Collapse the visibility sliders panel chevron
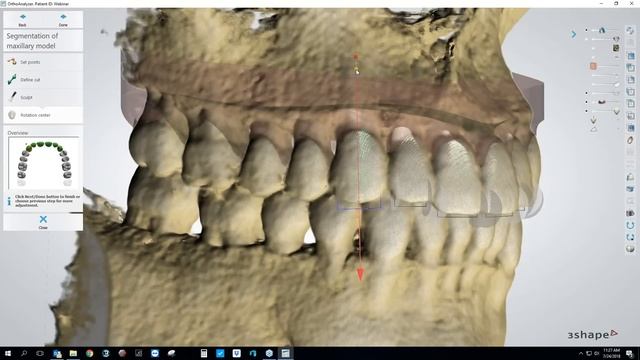640x360 pixels. [x=573, y=34]
